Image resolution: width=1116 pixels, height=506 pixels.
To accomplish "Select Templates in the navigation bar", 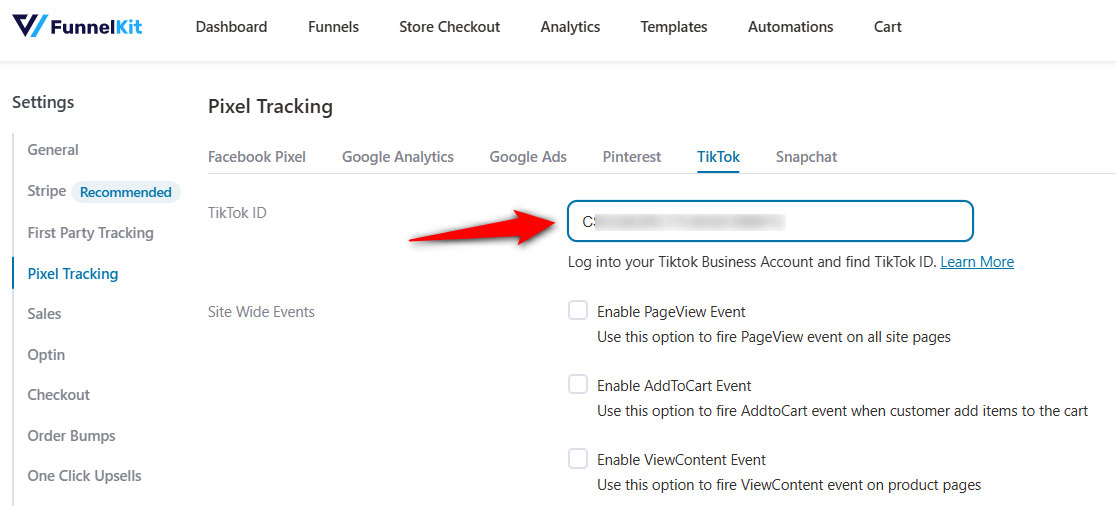I will pos(673,27).
